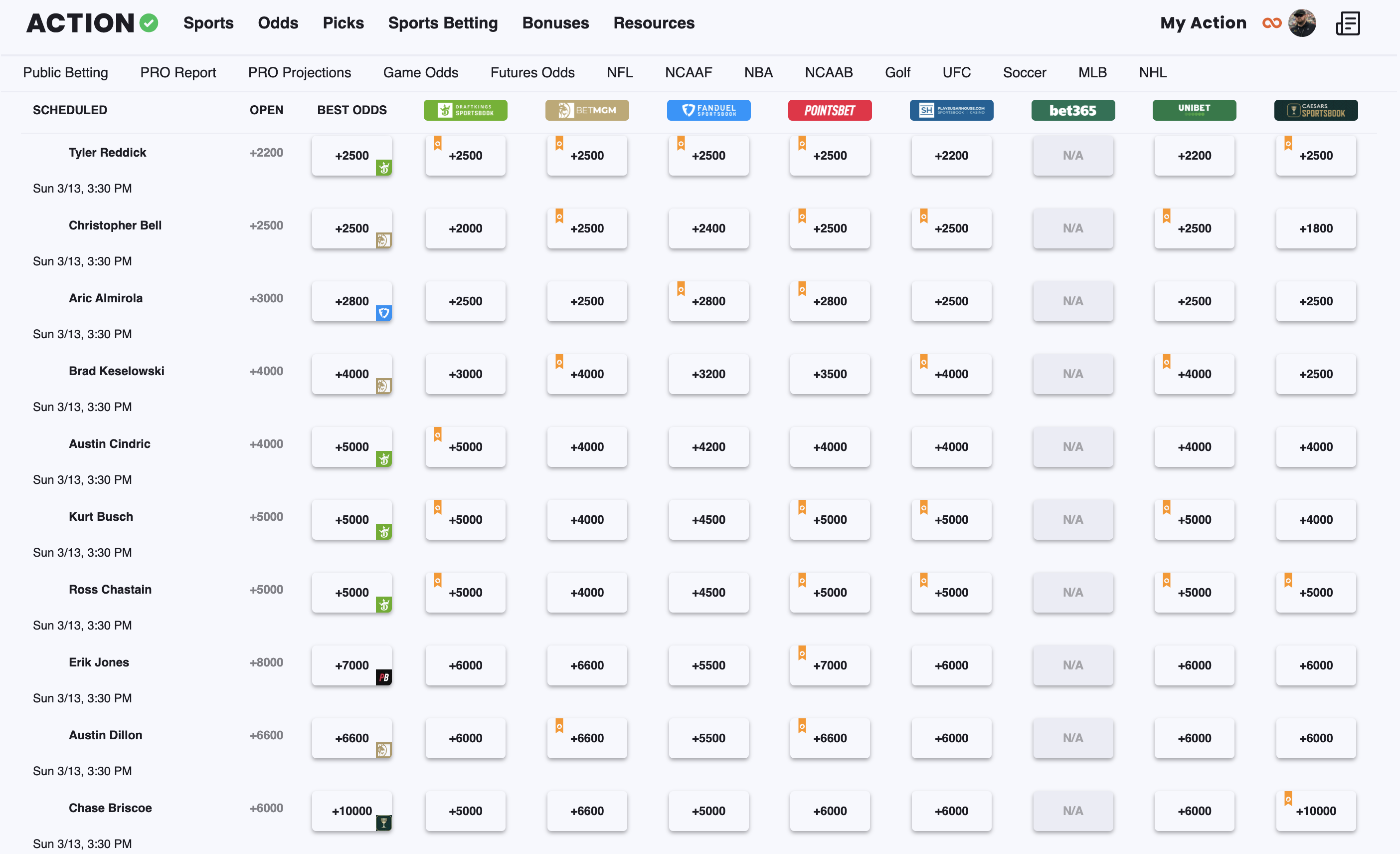
Task: Click the My Action link
Action: pos(1203,23)
